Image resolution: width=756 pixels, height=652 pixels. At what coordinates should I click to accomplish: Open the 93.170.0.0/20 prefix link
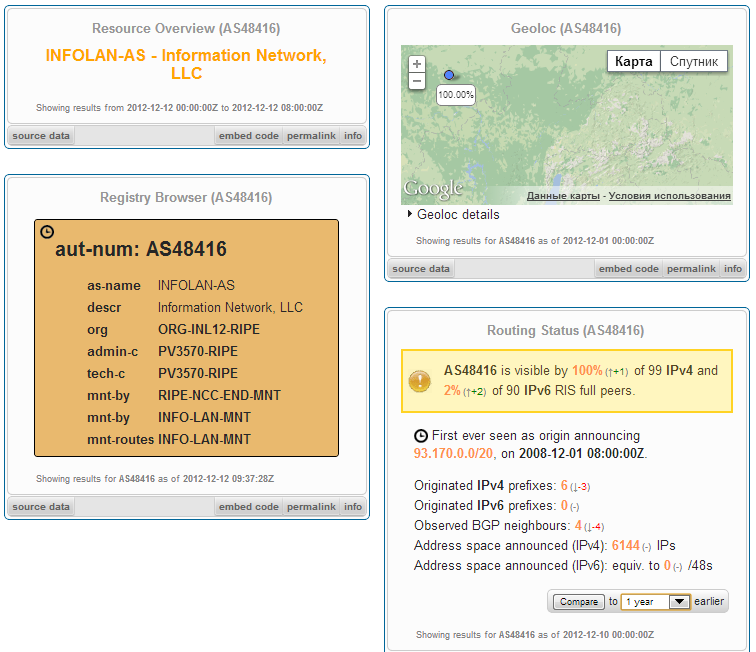453,453
